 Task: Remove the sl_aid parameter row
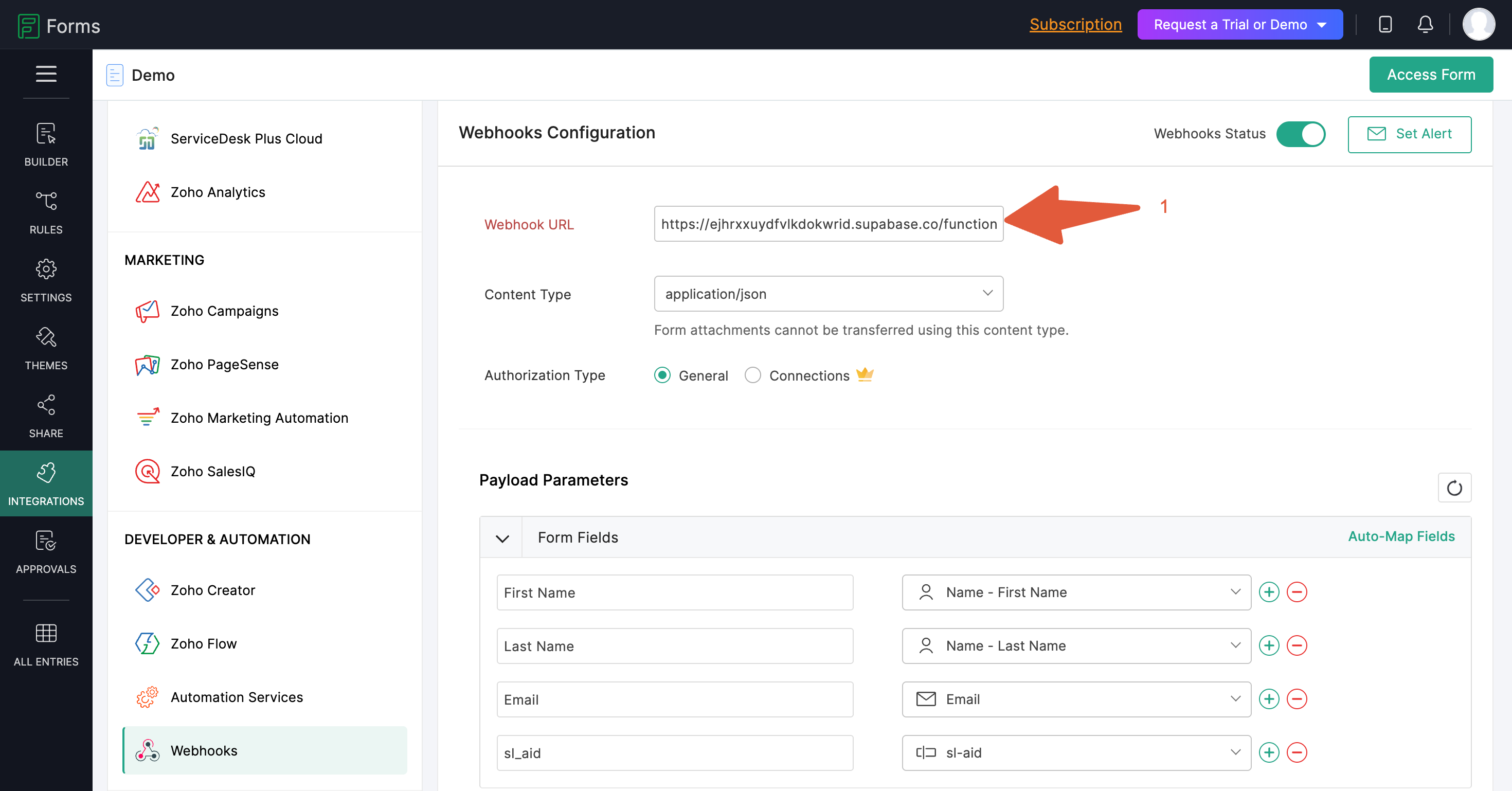click(x=1297, y=752)
